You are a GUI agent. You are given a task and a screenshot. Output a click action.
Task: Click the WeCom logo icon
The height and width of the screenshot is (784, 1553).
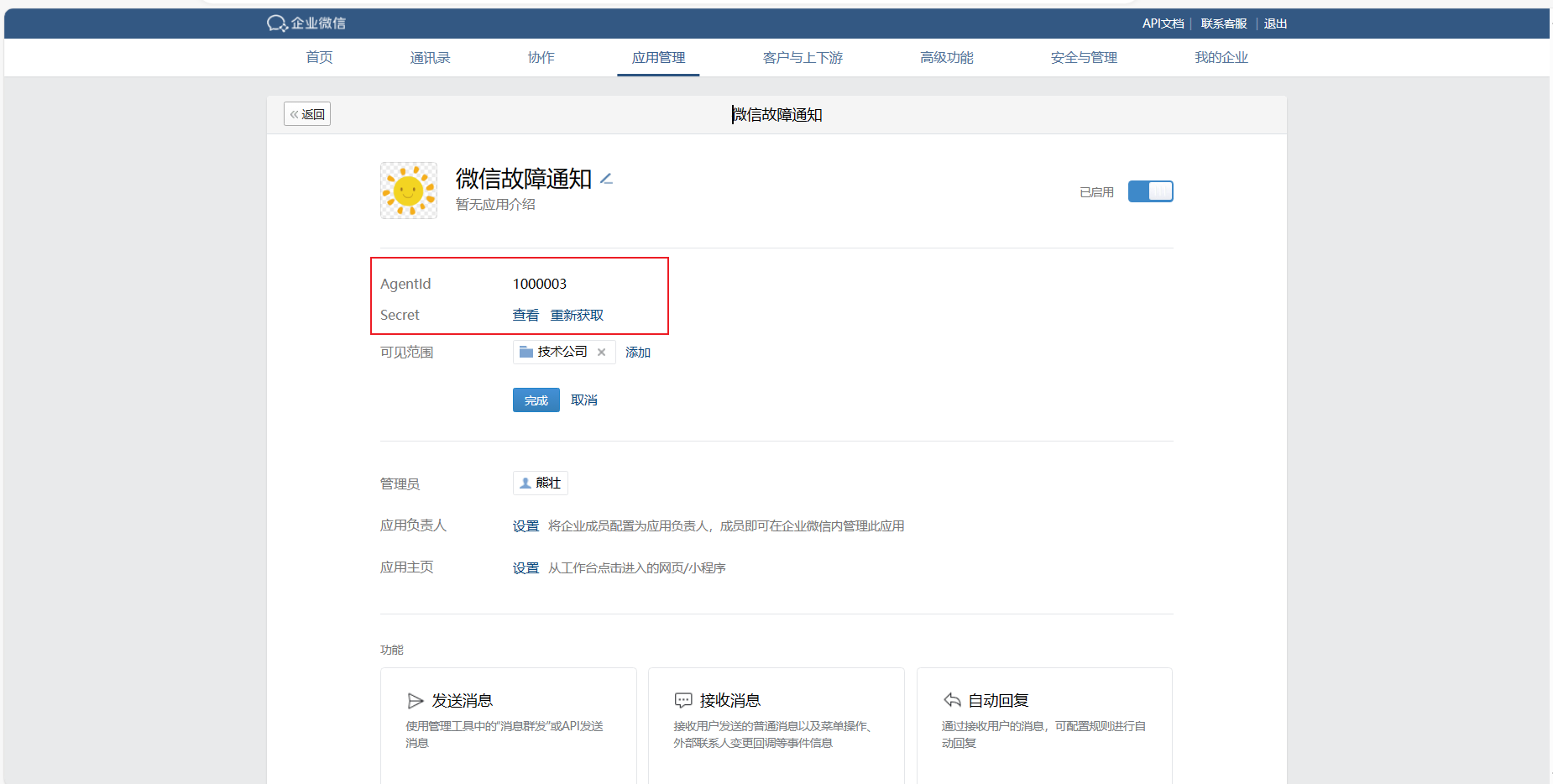(277, 24)
